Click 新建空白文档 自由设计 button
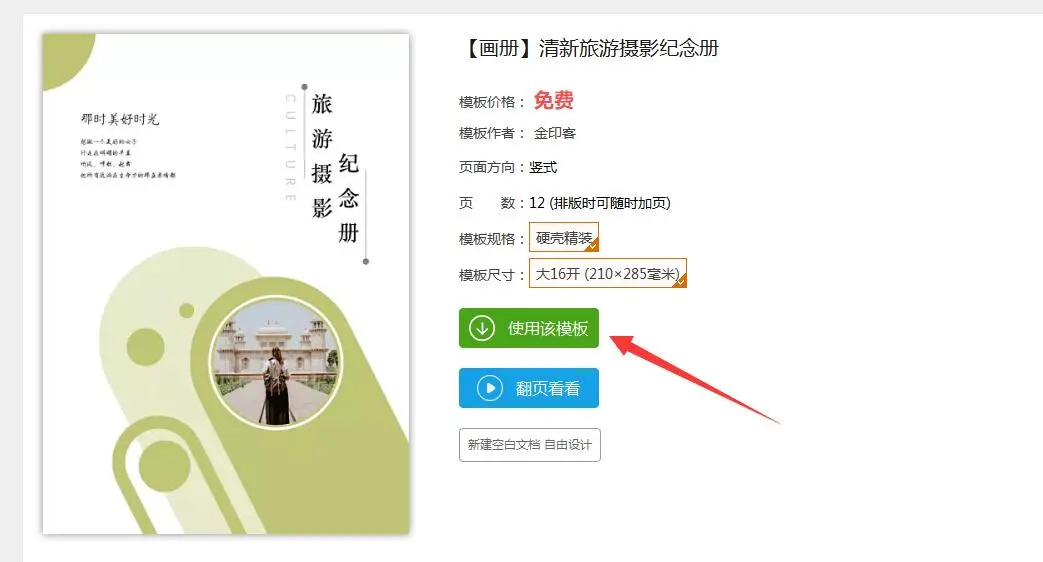 click(529, 445)
